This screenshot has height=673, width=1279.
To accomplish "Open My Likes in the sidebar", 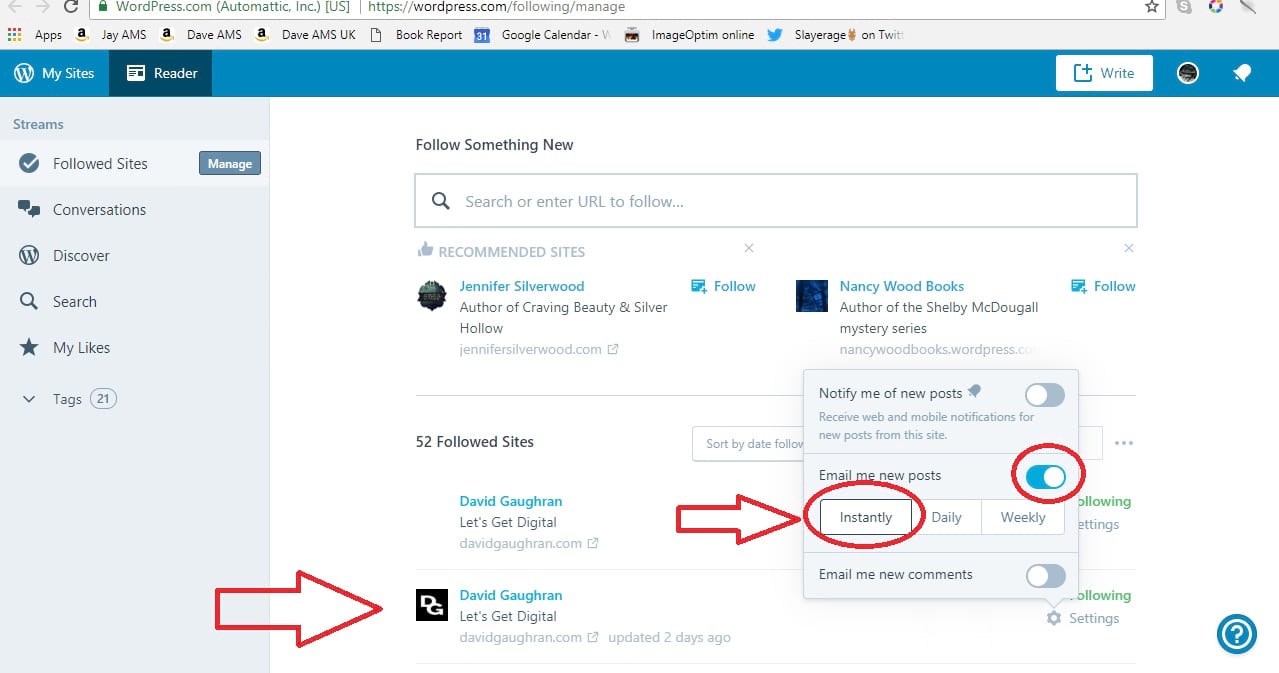I will 81,348.
